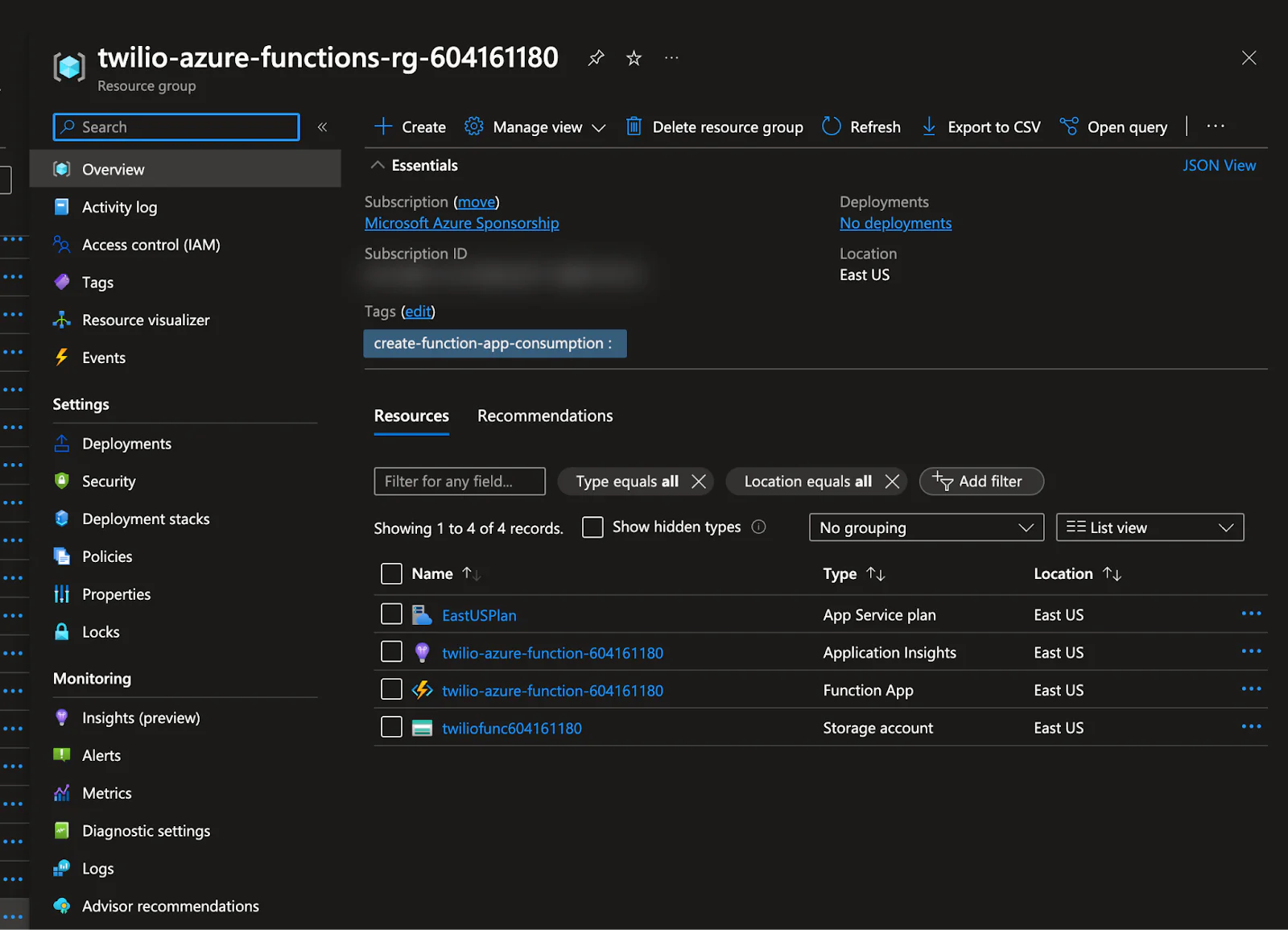1288x930 pixels.
Task: Select the twiliofunc604161180 checkbox
Action: (x=391, y=727)
